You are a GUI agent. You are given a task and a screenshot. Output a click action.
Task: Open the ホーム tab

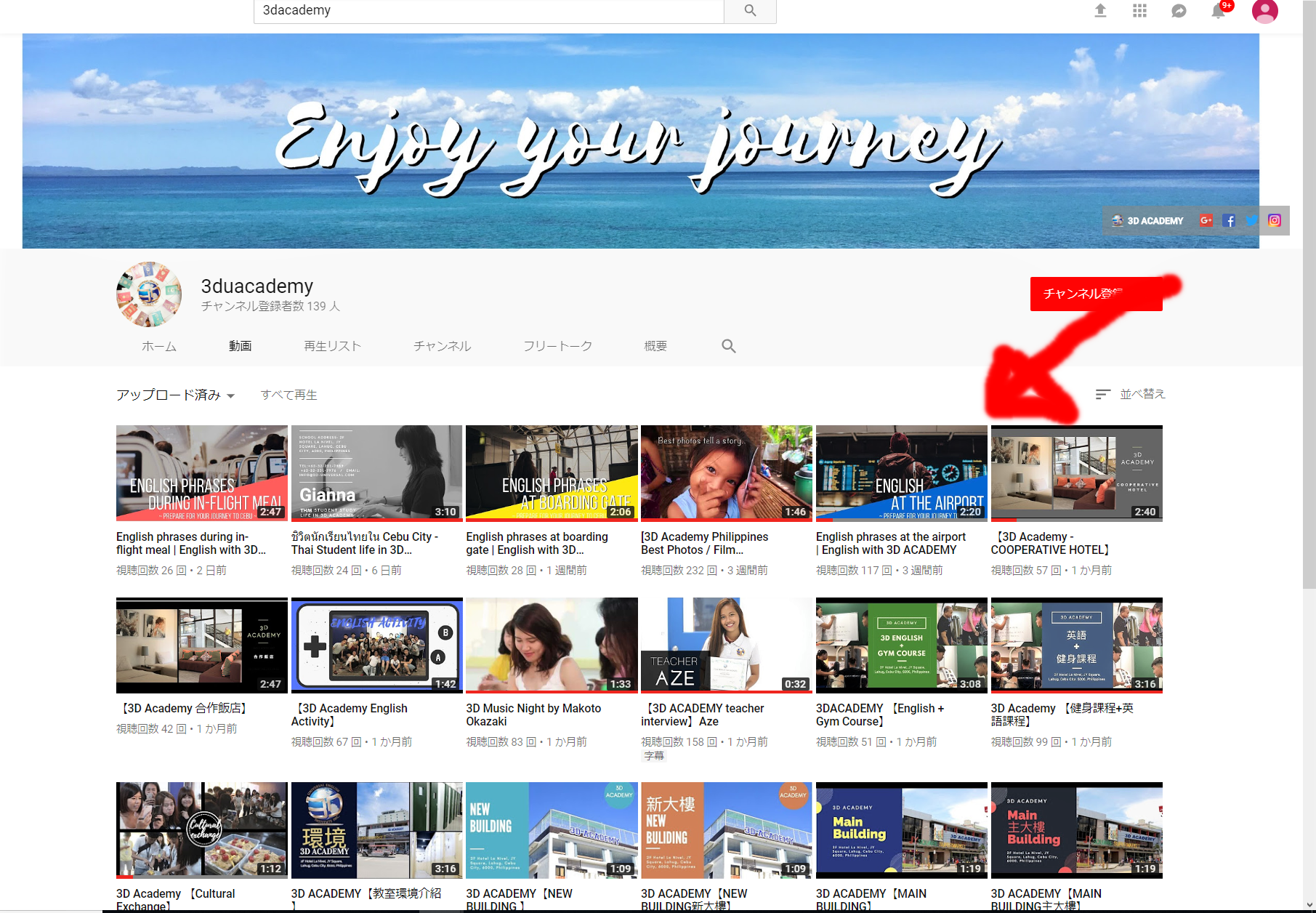[159, 347]
